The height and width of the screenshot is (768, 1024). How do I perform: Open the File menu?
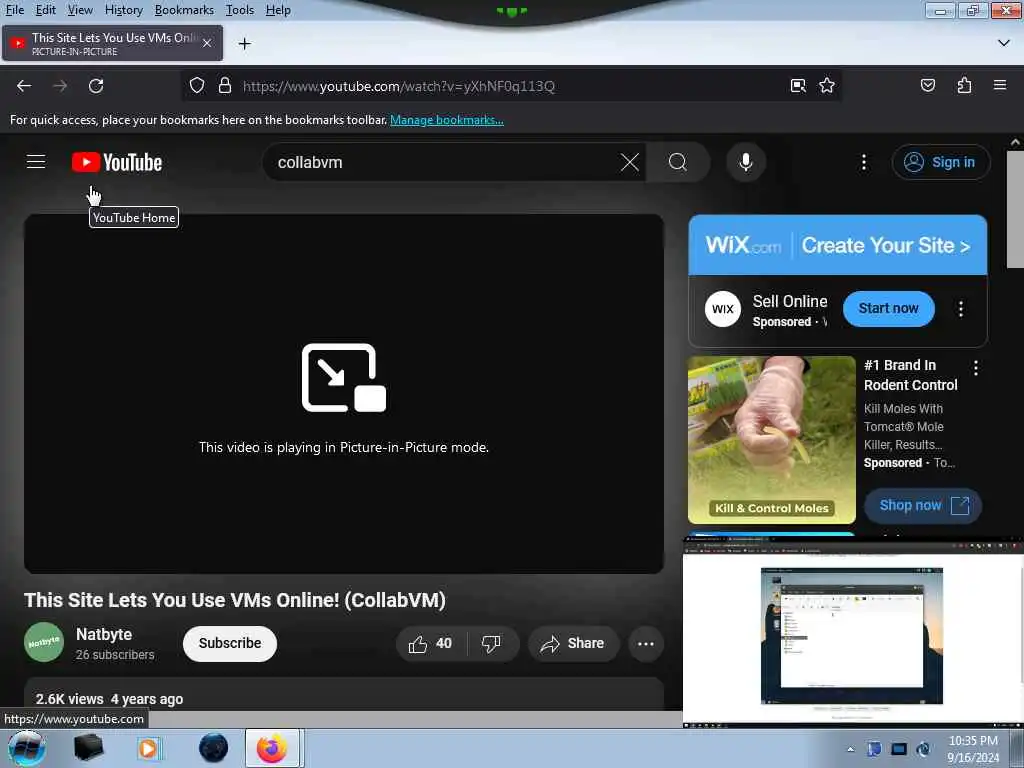(x=15, y=10)
